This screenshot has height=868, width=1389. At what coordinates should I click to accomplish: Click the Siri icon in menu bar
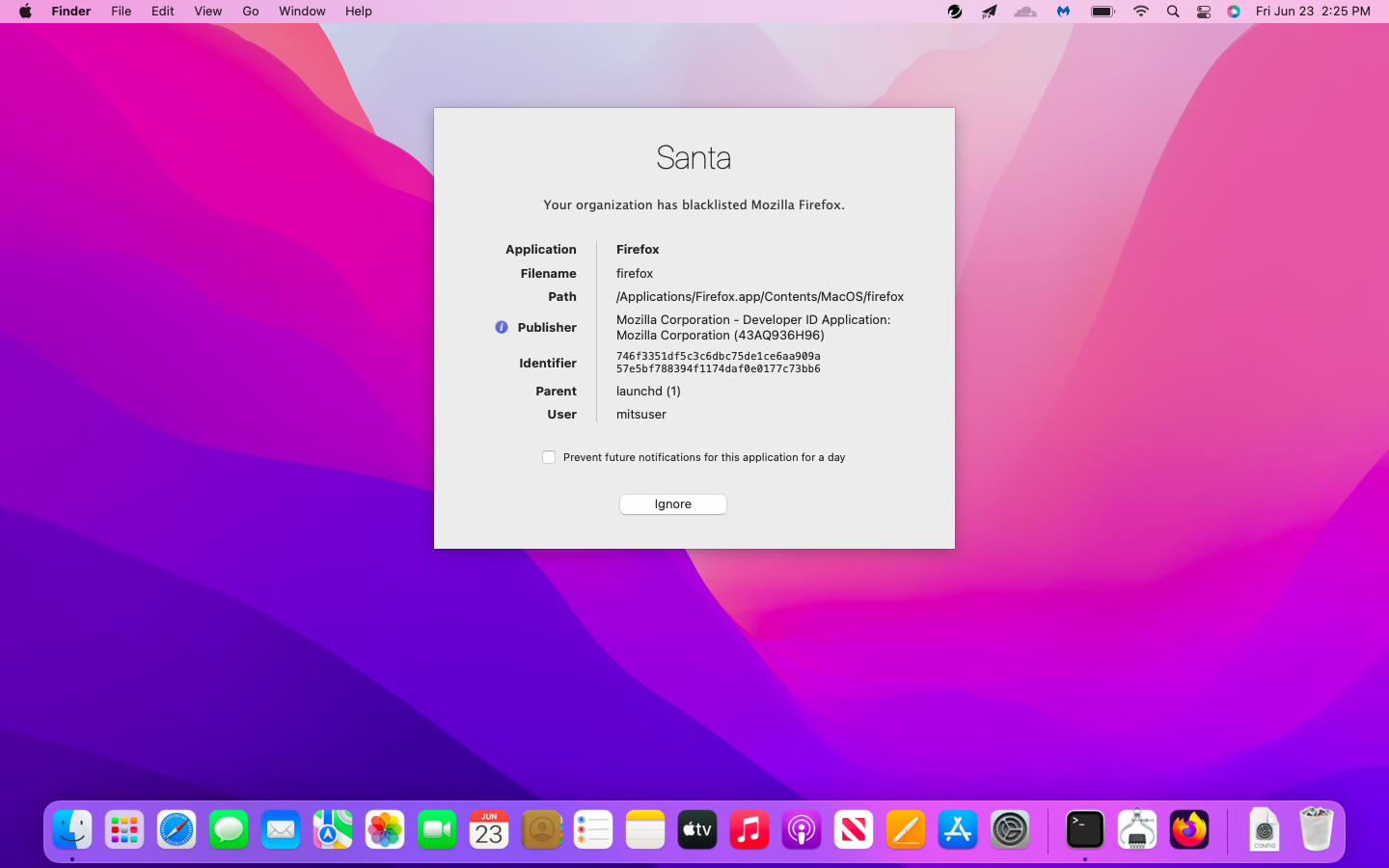(1234, 12)
